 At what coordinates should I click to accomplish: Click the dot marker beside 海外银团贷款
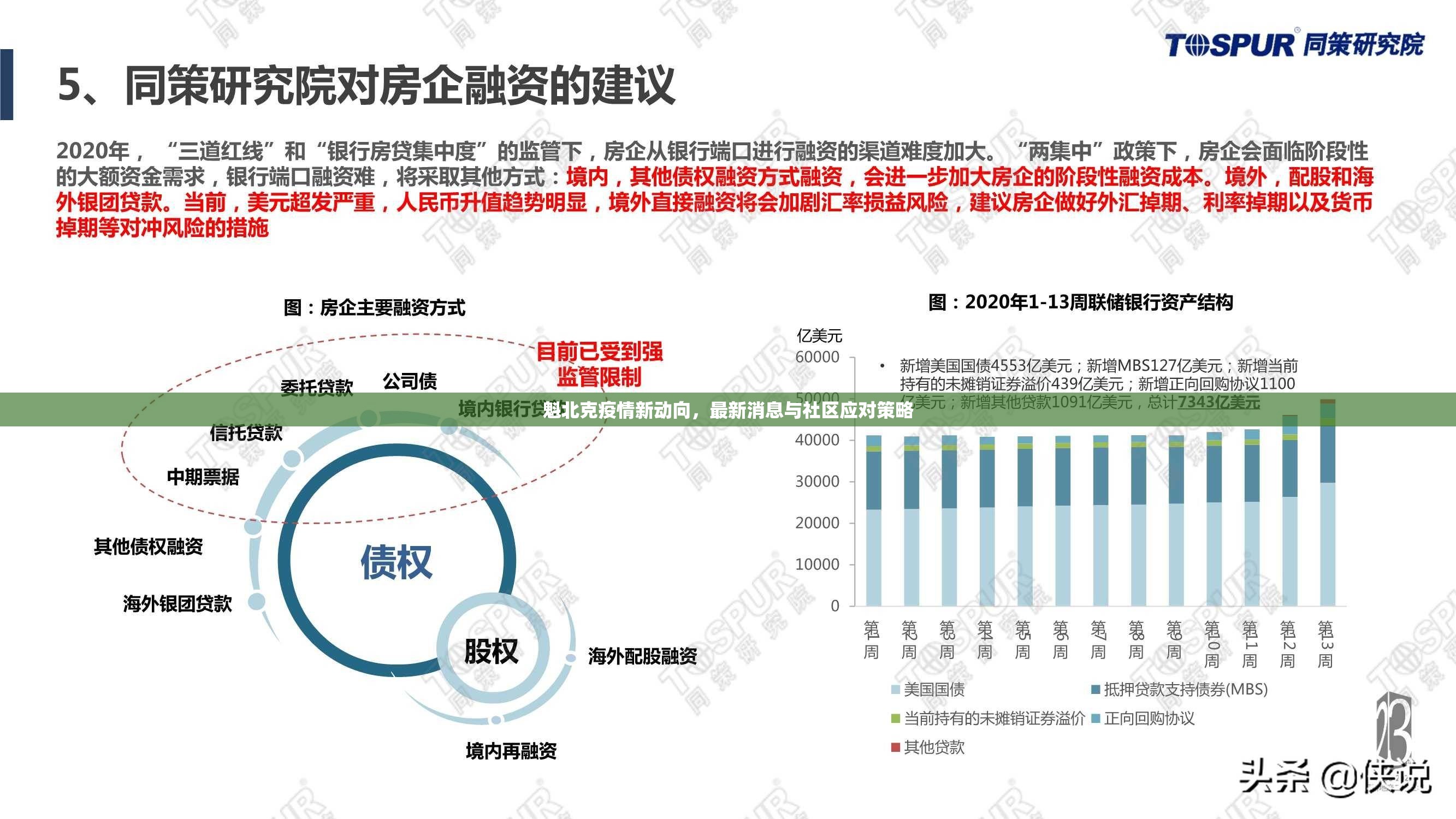(x=257, y=601)
